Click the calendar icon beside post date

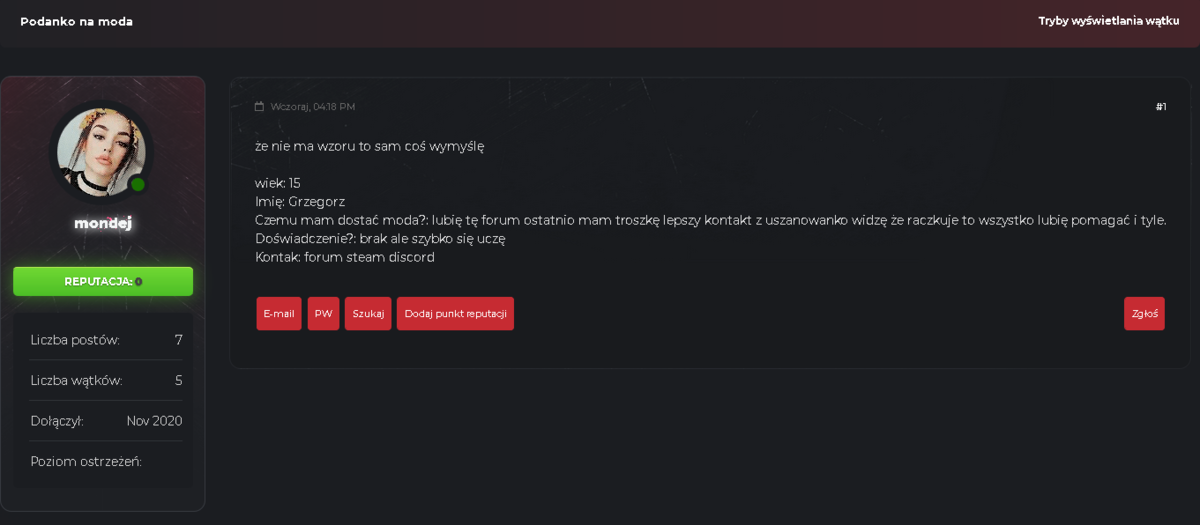point(260,107)
